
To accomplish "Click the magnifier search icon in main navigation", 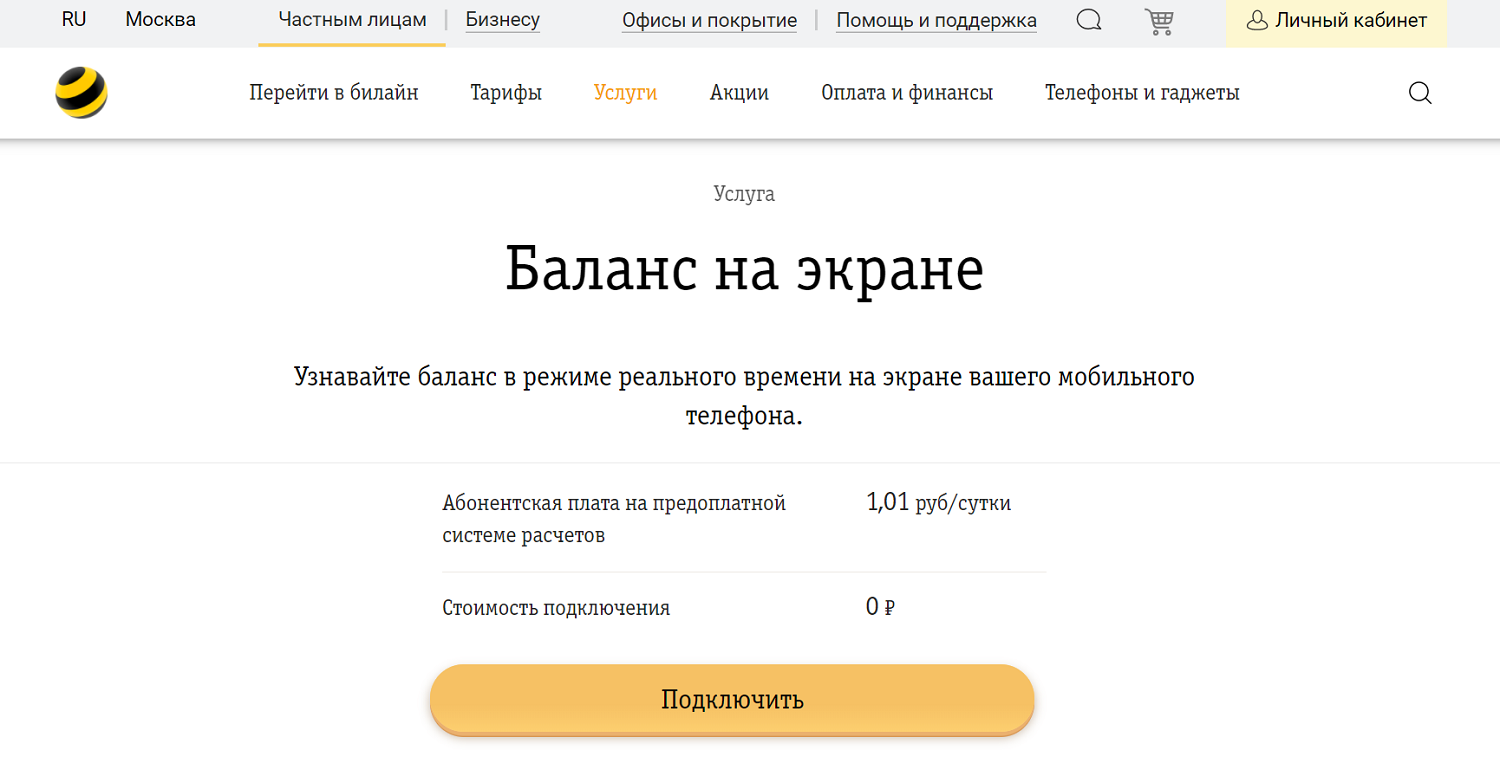I will (x=1420, y=93).
